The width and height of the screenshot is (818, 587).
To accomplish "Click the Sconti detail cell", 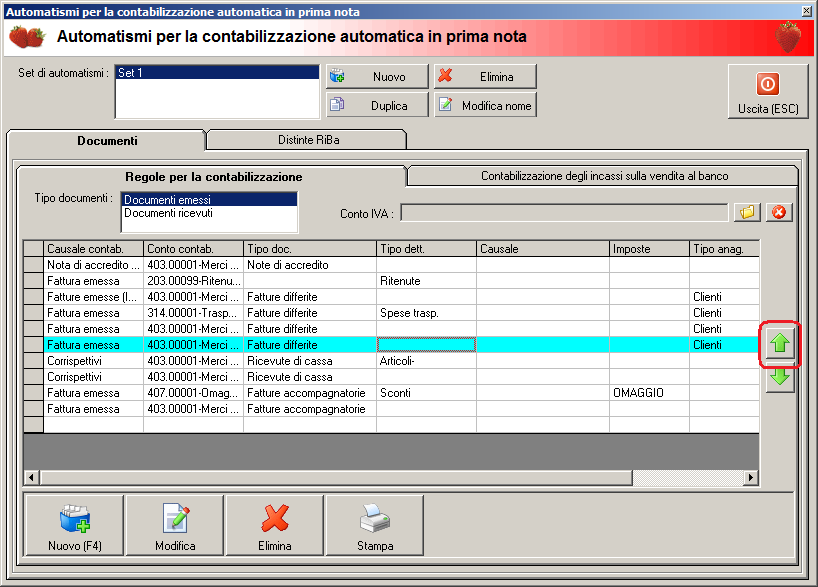I will [x=426, y=393].
